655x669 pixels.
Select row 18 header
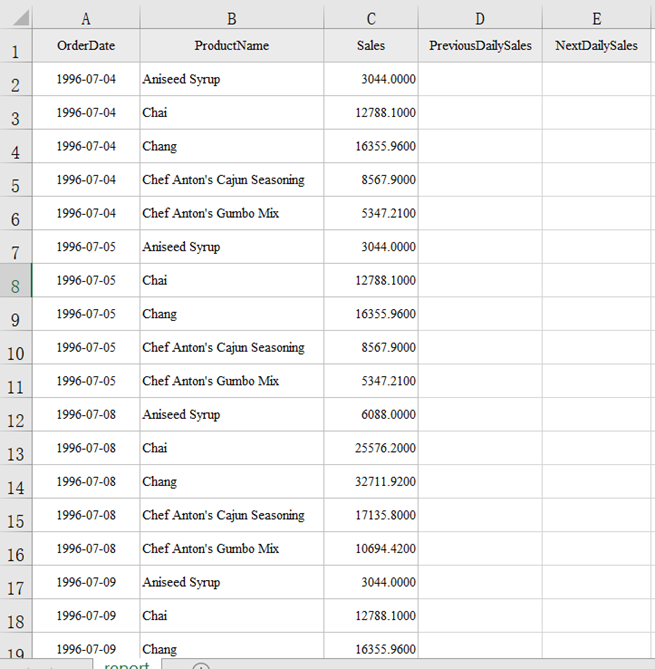[15, 616]
